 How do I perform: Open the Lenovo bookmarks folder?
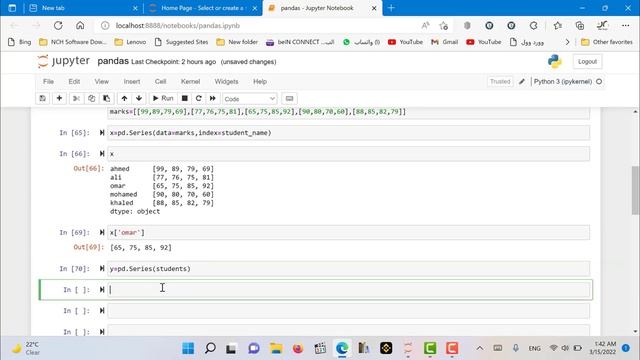(131, 42)
